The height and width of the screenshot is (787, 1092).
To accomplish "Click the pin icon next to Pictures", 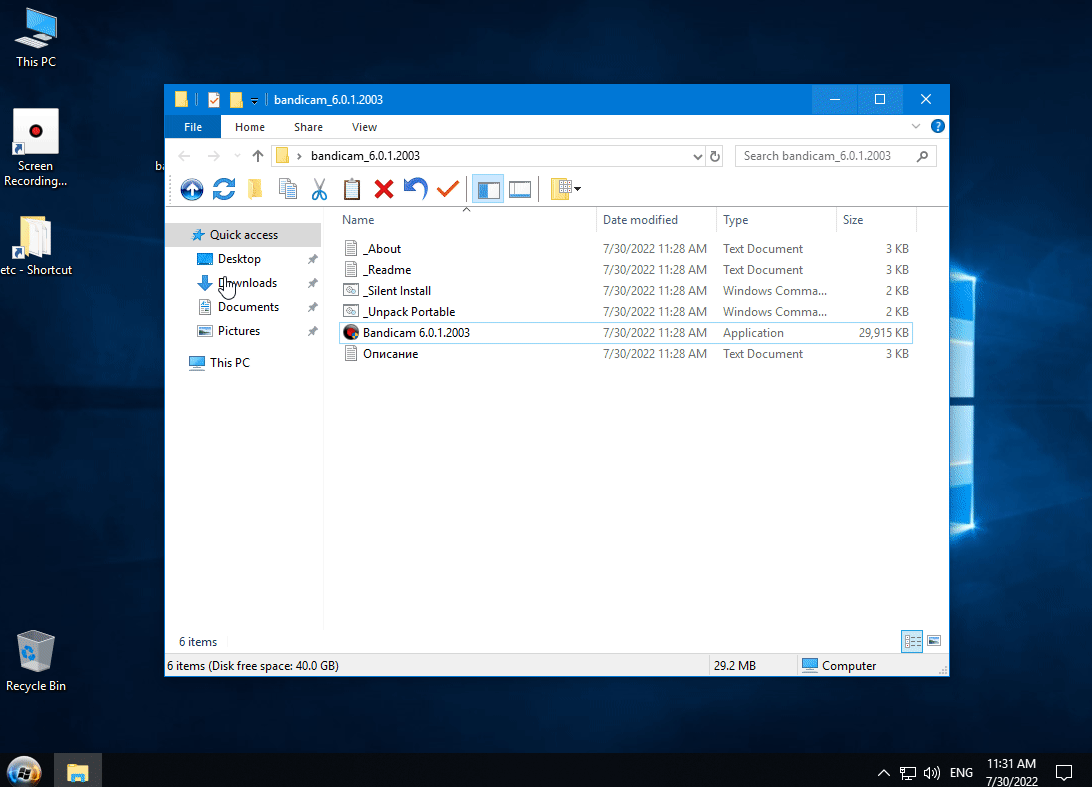I will 313,331.
